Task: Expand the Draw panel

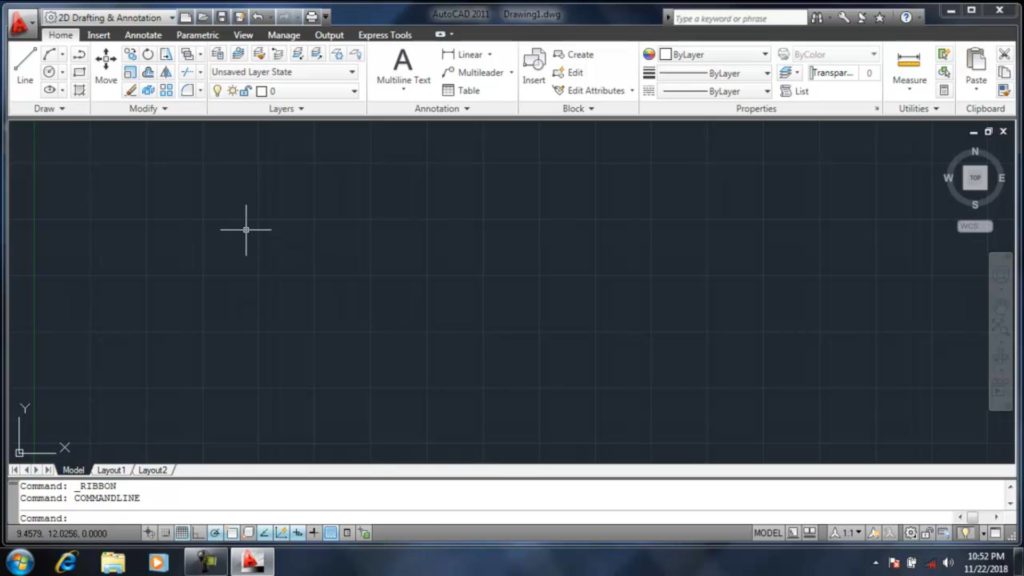Action: (x=50, y=109)
